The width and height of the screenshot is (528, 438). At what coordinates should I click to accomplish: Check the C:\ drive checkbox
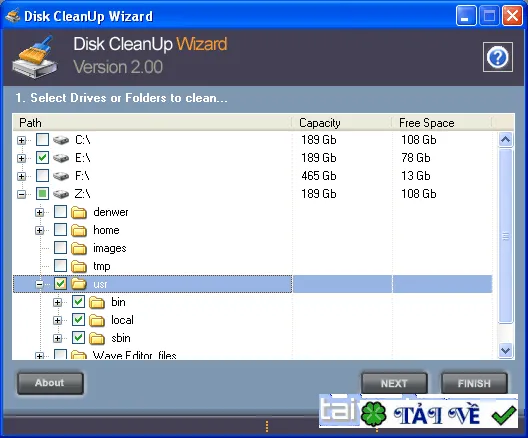(x=42, y=139)
